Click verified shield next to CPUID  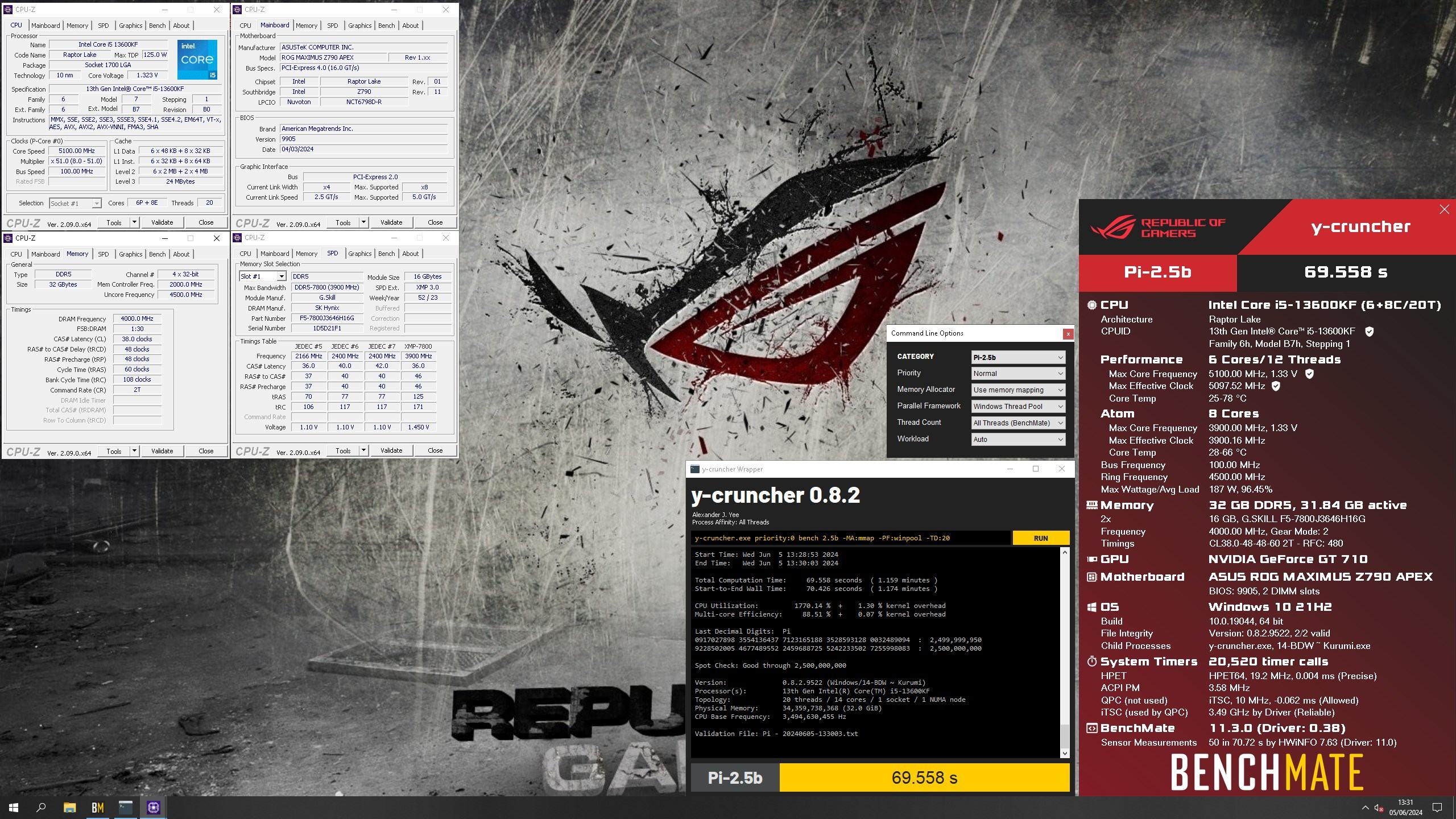(x=1370, y=332)
